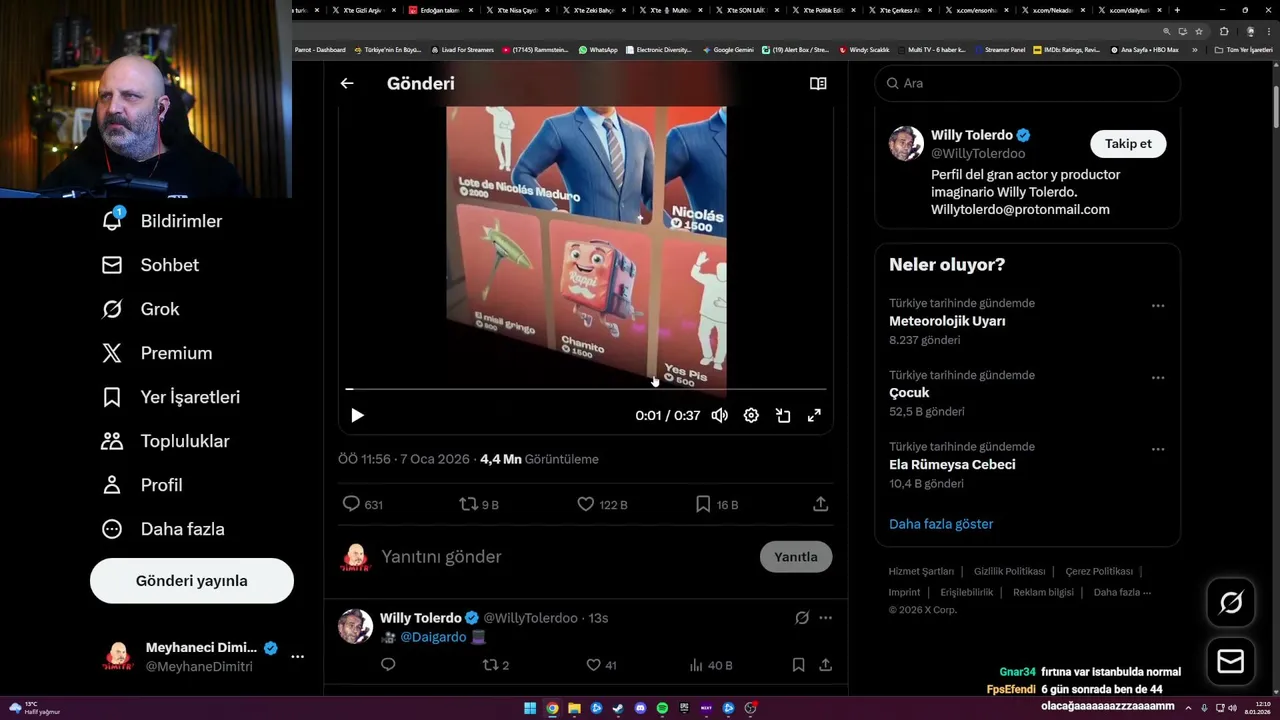Open account menu dots next to Meyhaneci Dimitri
This screenshot has height=720, width=1280.
[x=297, y=657]
